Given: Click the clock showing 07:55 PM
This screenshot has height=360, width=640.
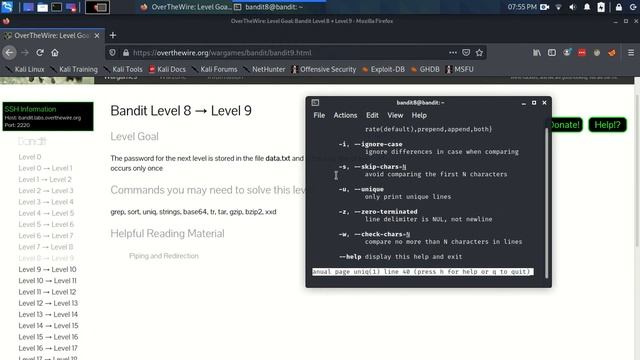Looking at the screenshot, I should point(522,7).
